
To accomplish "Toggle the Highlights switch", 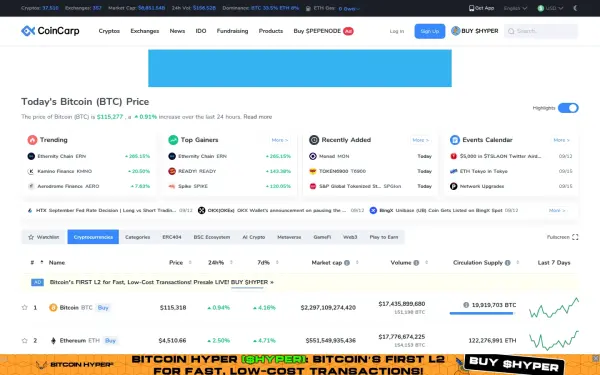I will click(568, 108).
